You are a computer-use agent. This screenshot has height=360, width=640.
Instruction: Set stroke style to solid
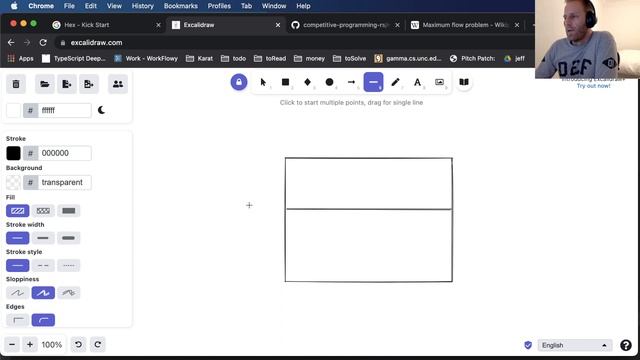click(18, 265)
